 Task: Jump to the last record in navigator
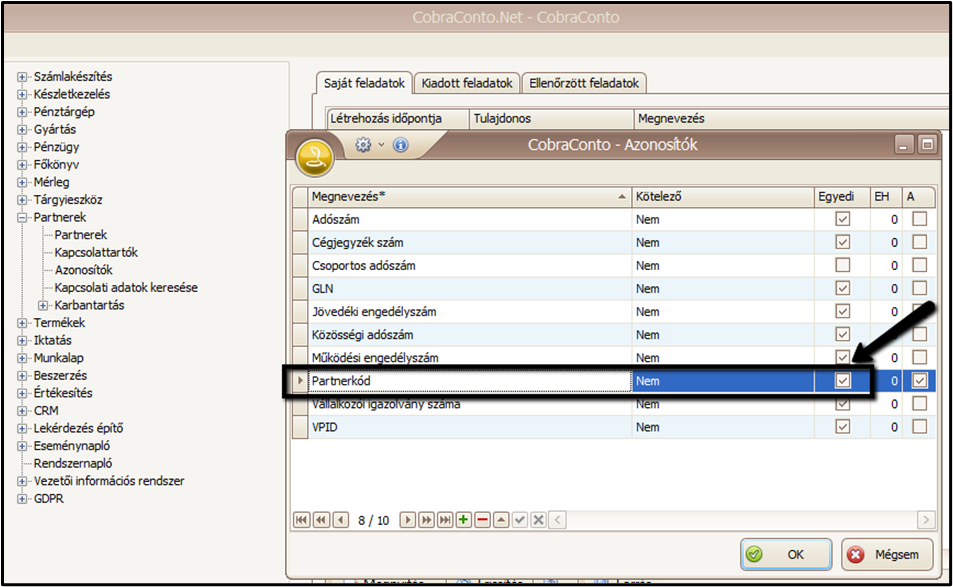(x=446, y=520)
